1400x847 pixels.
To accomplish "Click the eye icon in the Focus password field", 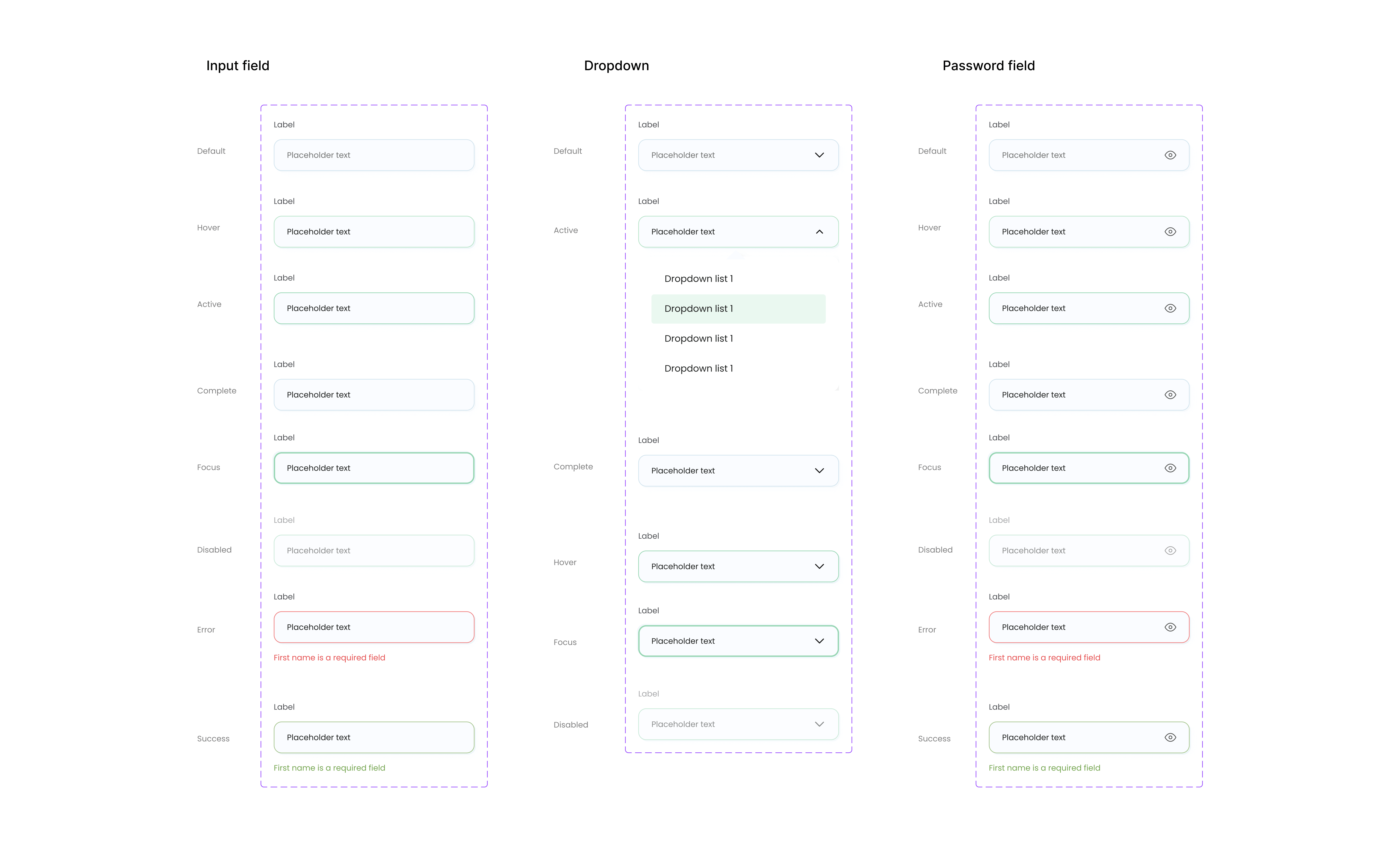I will tap(1170, 468).
